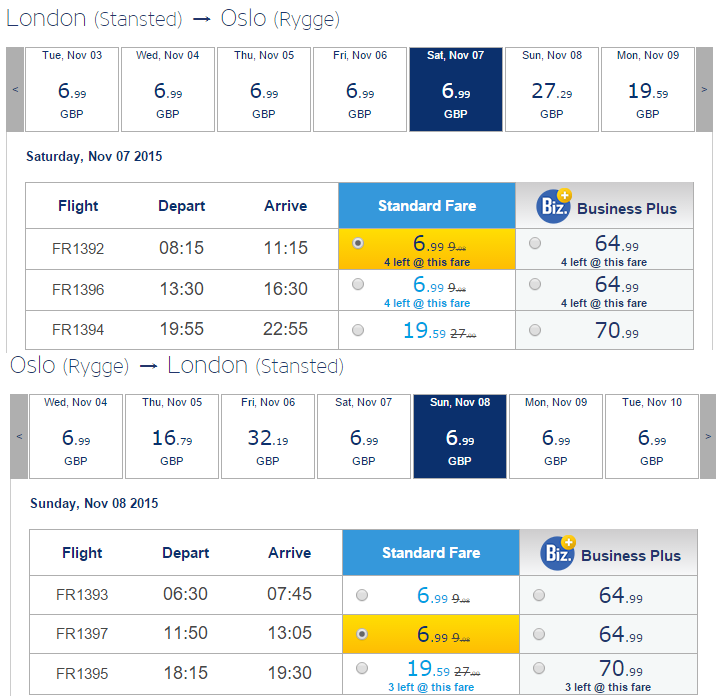The image size is (716, 696).
Task: Click the outbound Standard Fare column header
Action: tap(427, 206)
